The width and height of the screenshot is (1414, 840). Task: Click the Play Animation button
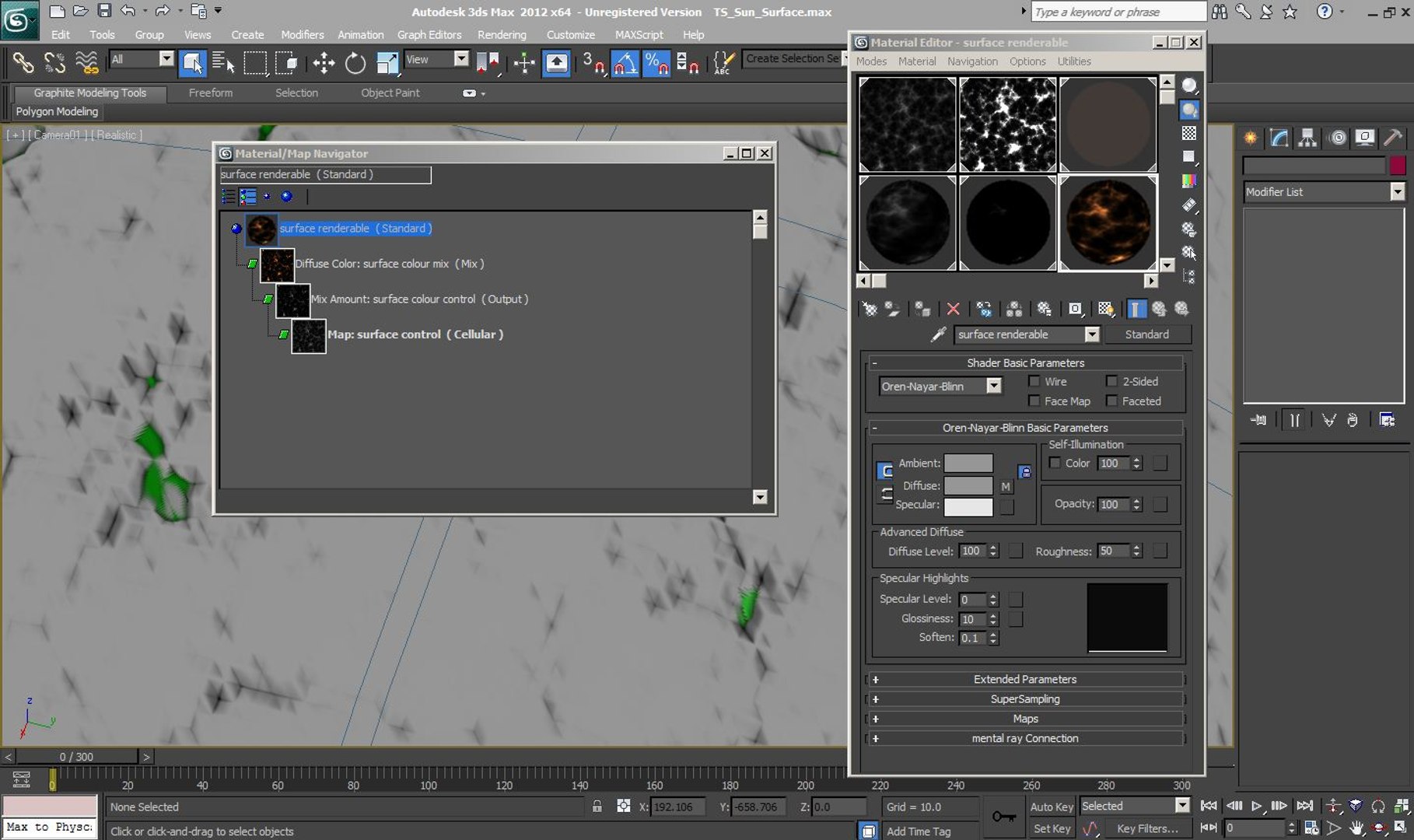click(1256, 807)
